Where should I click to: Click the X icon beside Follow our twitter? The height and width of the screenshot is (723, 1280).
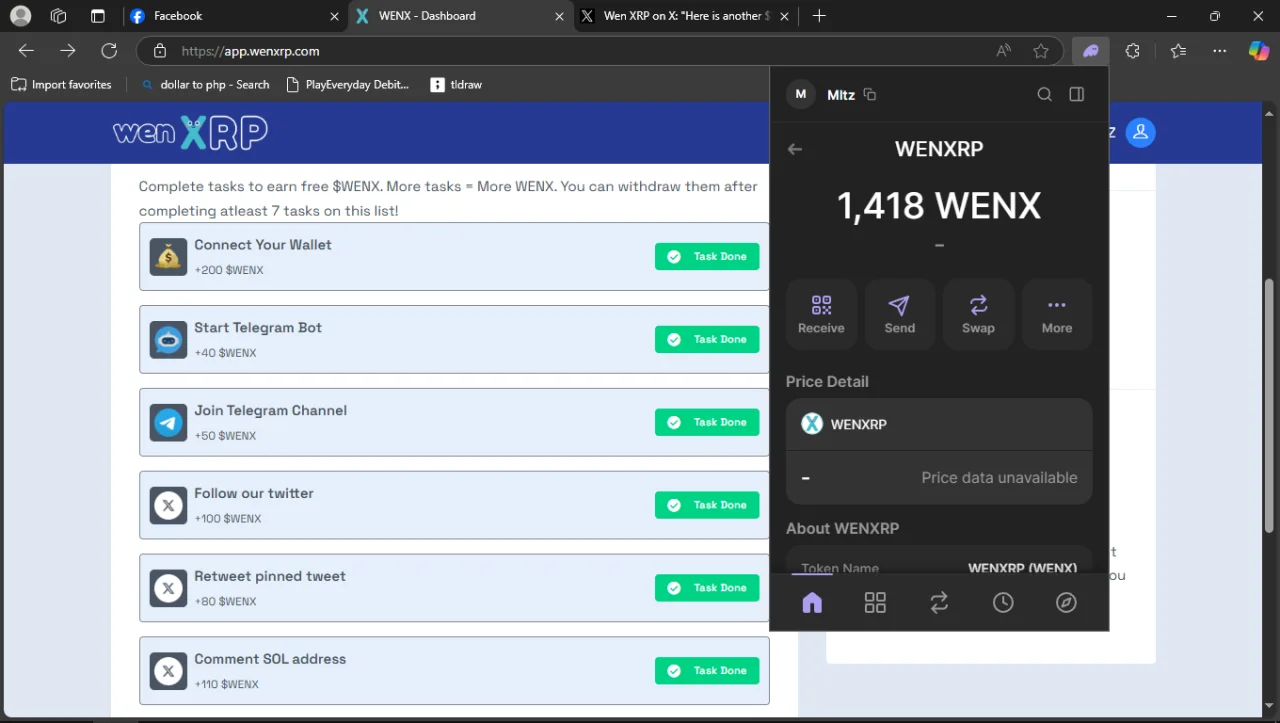168,506
